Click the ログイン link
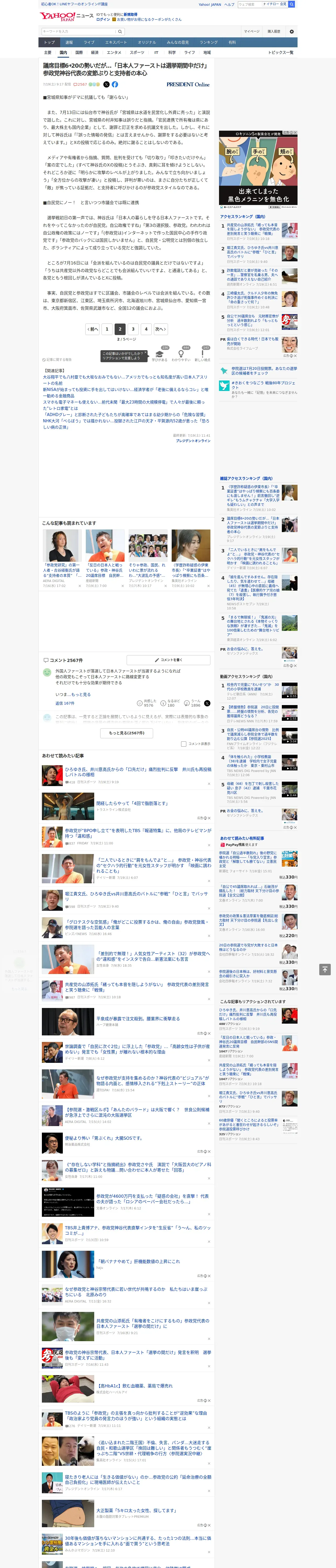Viewport: 336px width, 1568px height. [x=103, y=20]
